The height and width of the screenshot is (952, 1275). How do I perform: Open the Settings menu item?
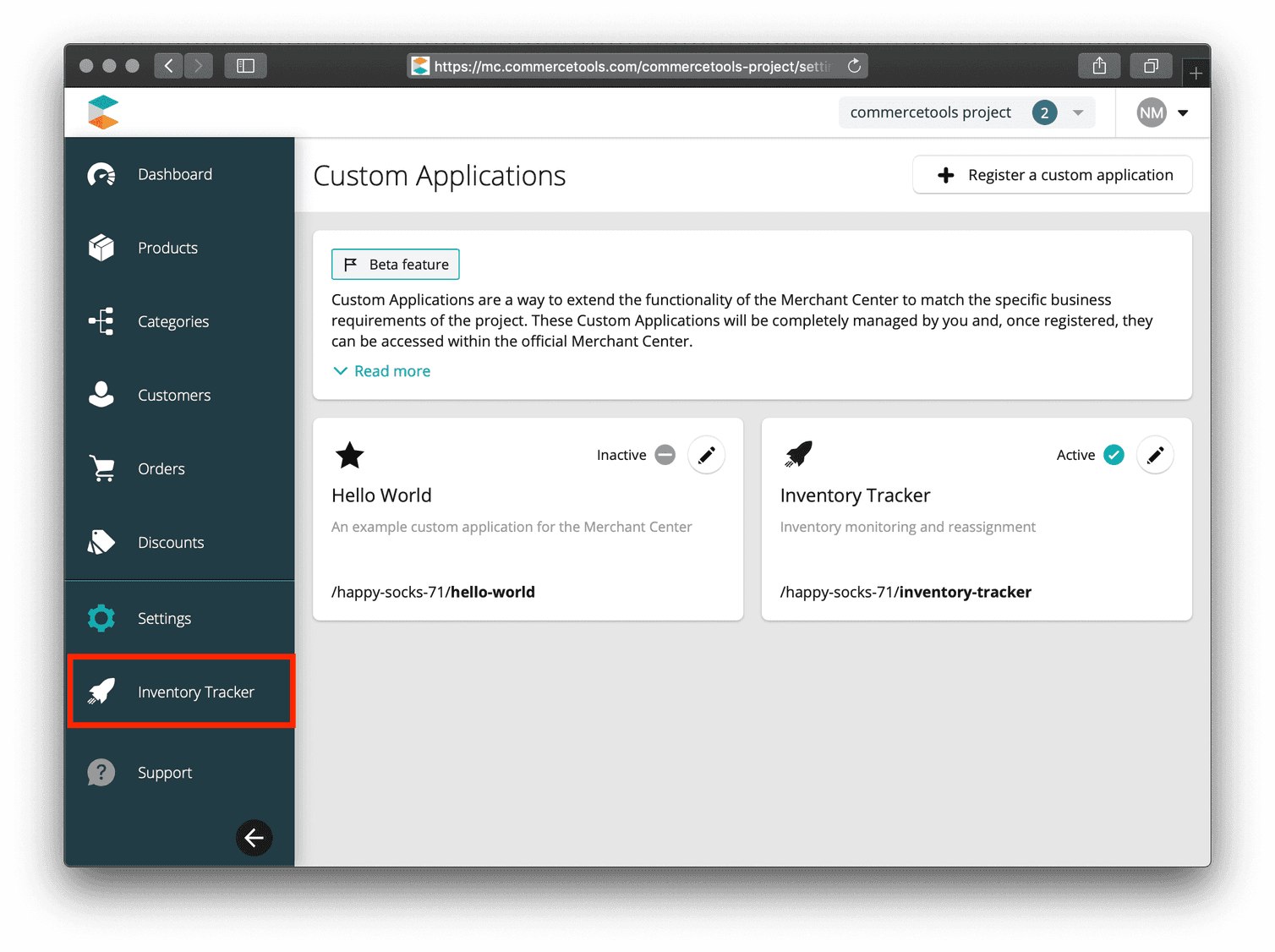point(164,618)
